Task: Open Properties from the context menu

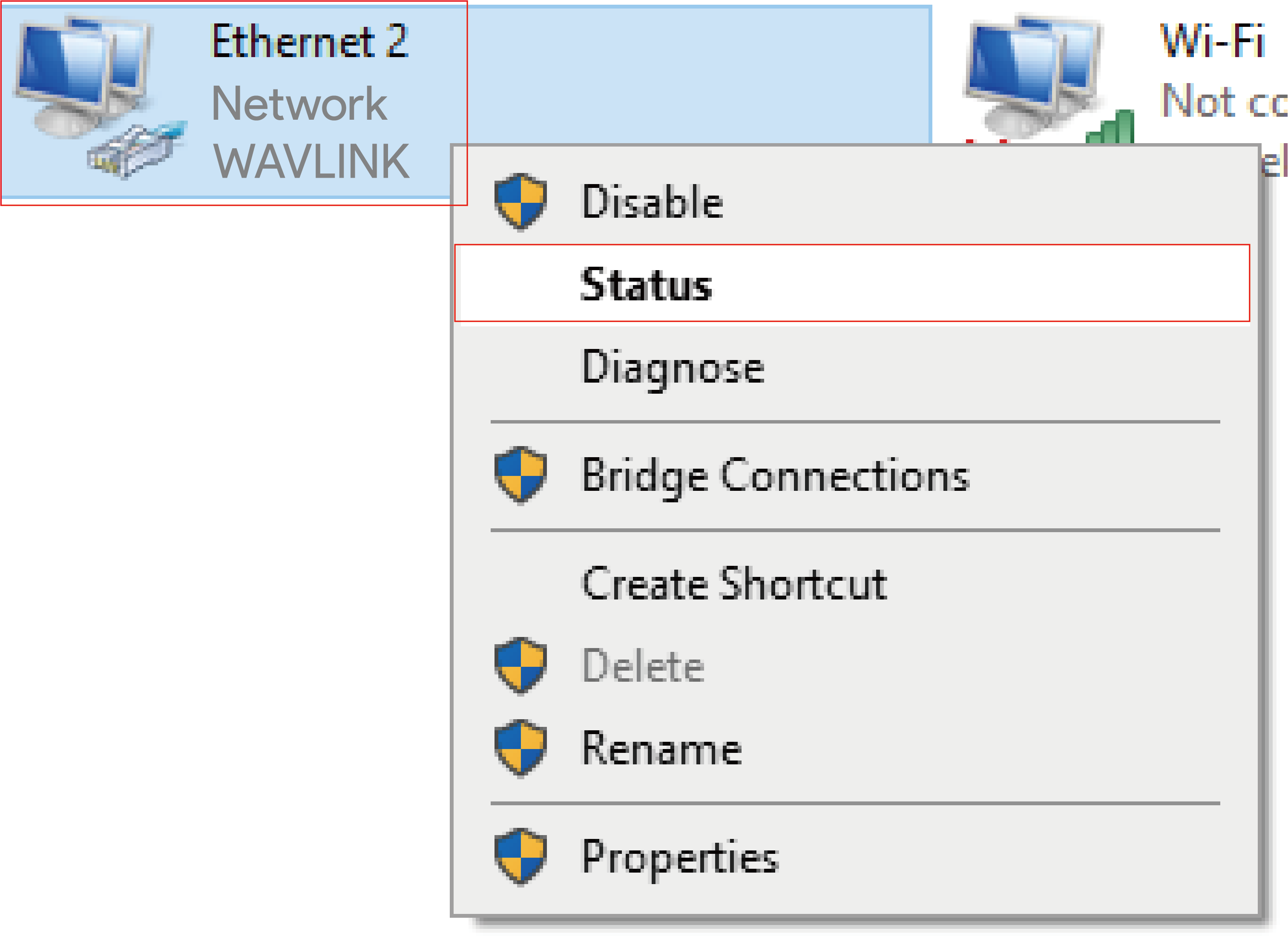Action: coord(680,857)
